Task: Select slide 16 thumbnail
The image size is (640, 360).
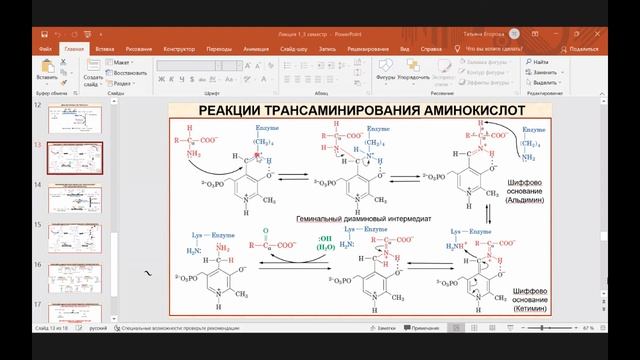Action: click(x=75, y=279)
